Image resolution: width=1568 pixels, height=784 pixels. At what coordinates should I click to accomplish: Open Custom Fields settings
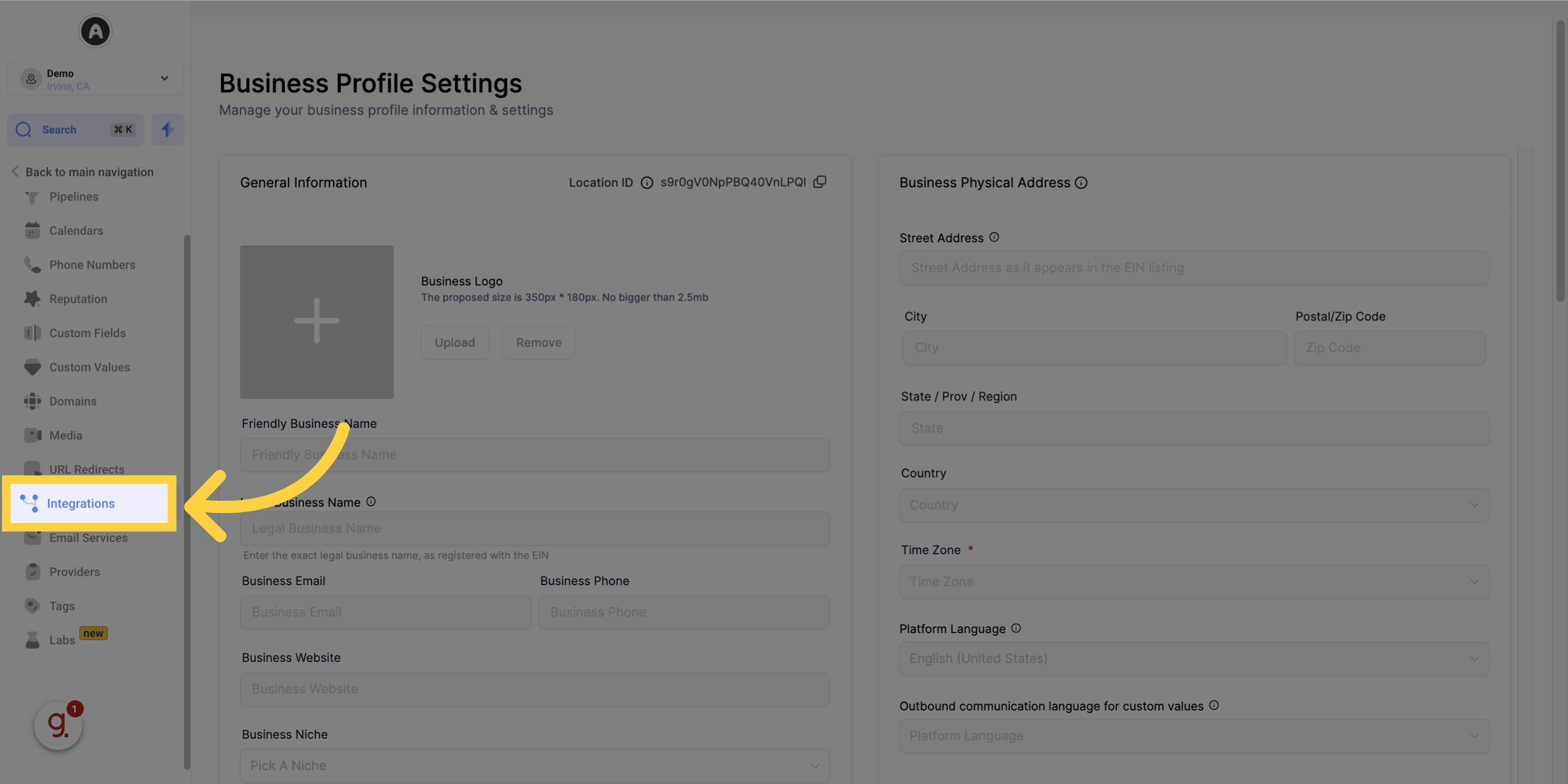[87, 333]
